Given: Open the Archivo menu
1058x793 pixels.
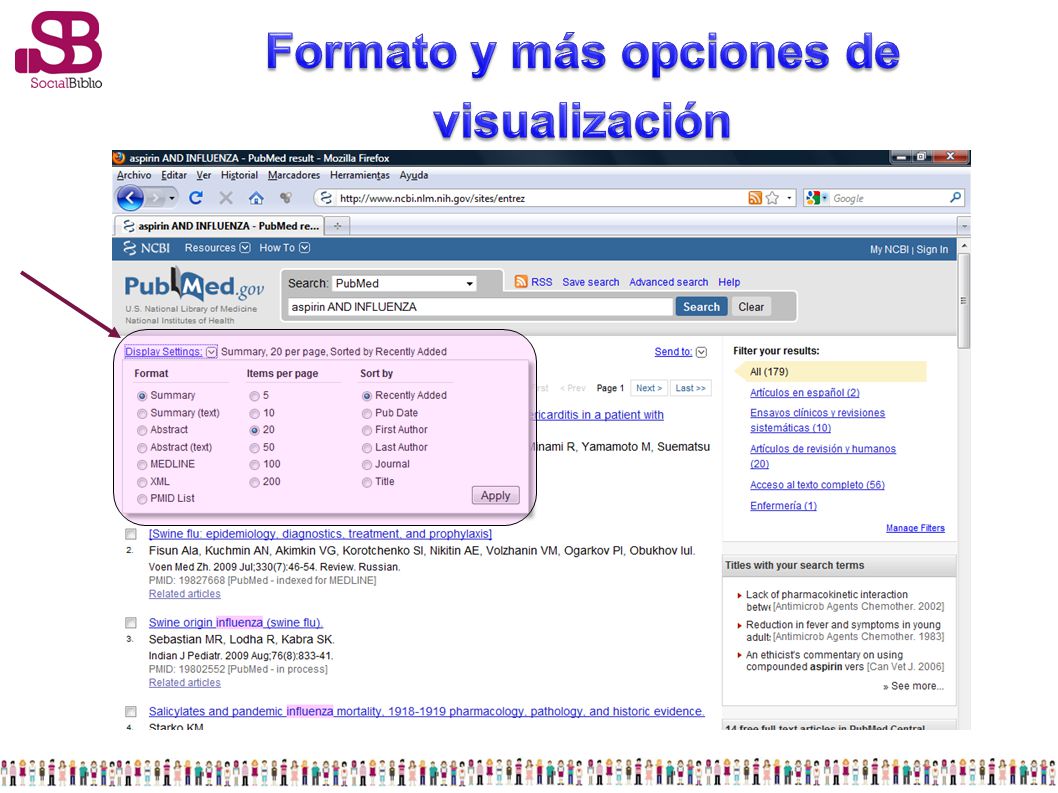Looking at the screenshot, I should point(134,175).
